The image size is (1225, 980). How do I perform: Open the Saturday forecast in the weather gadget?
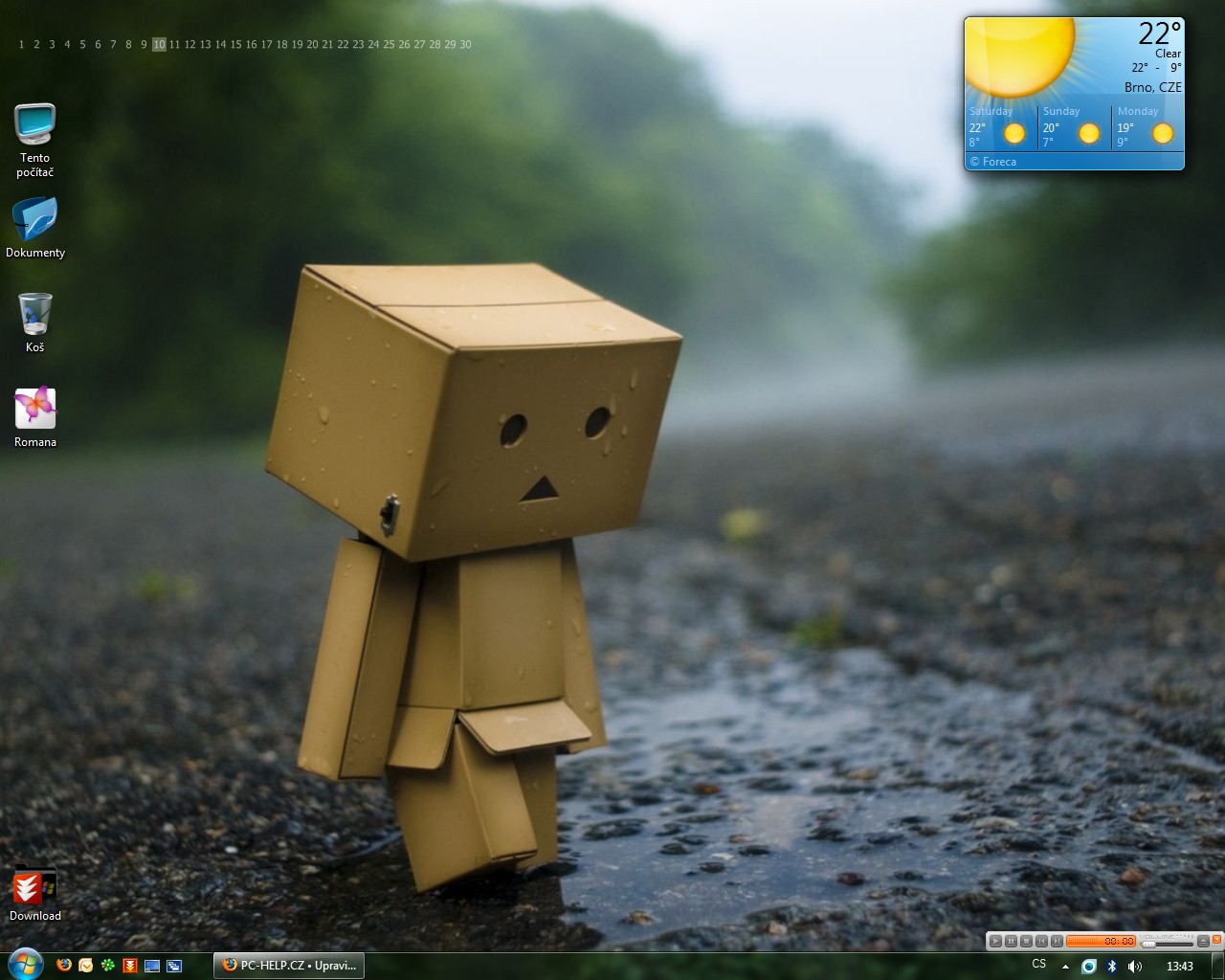tap(1000, 127)
